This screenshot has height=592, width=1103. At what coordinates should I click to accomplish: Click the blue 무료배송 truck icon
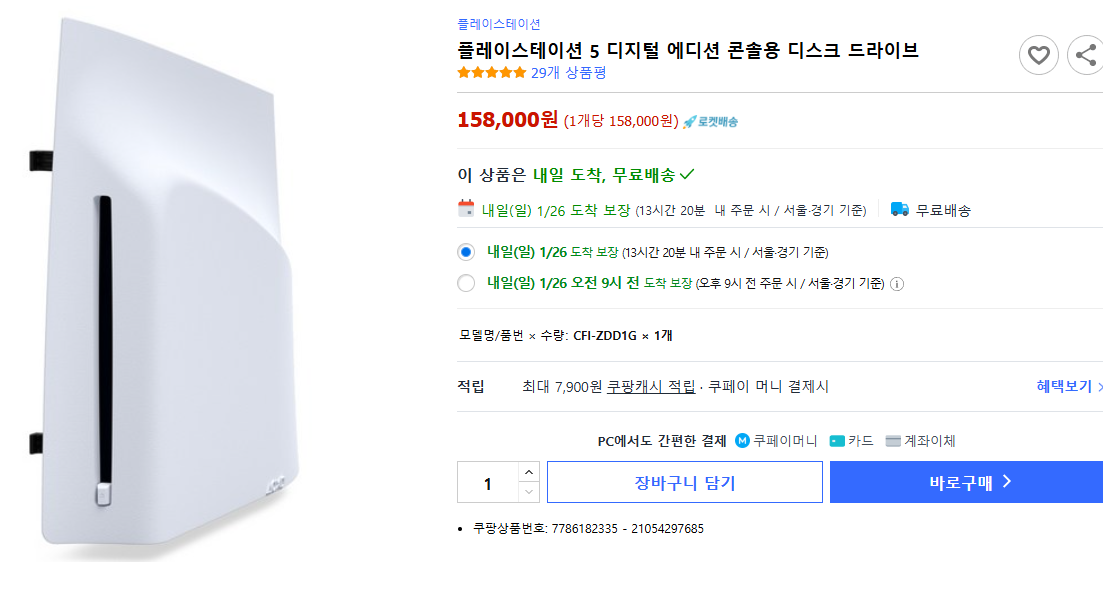click(x=900, y=209)
